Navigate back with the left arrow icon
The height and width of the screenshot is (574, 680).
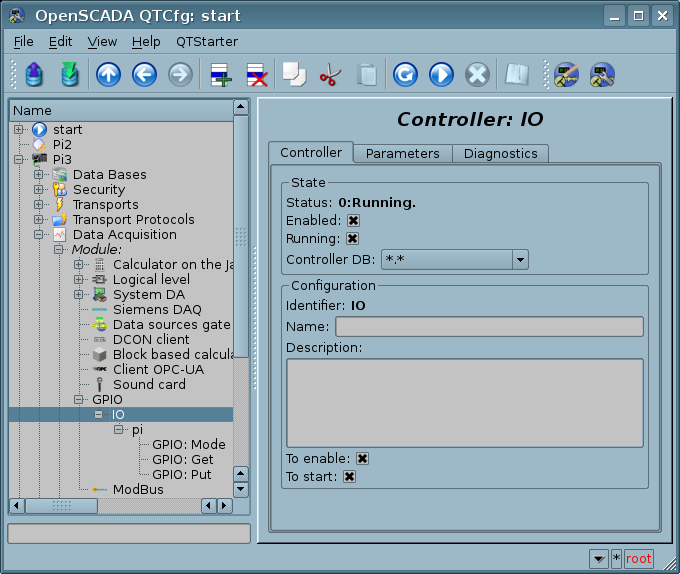(x=144, y=75)
